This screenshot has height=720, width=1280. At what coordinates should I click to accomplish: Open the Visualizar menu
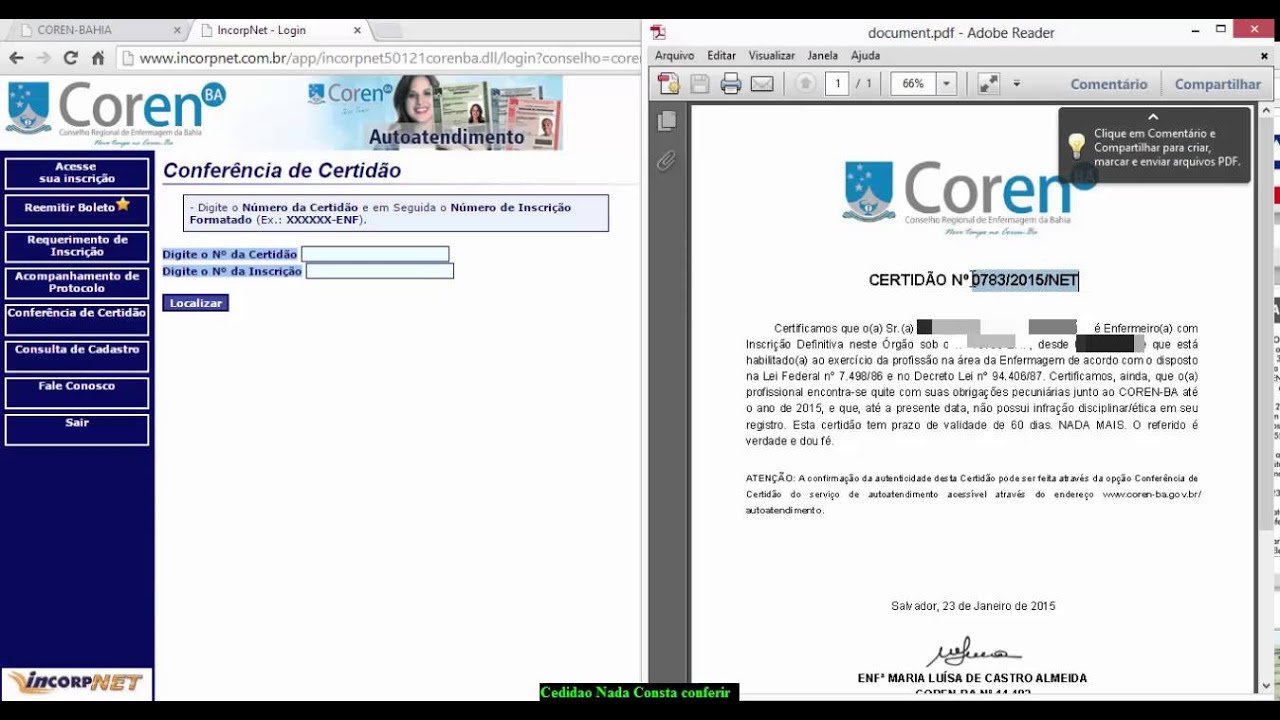(x=772, y=56)
